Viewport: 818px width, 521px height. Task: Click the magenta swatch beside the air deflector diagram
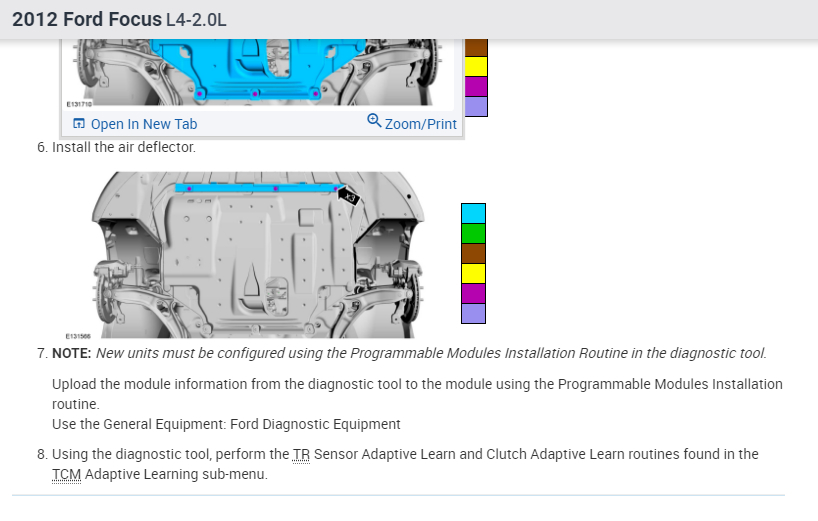tap(473, 294)
